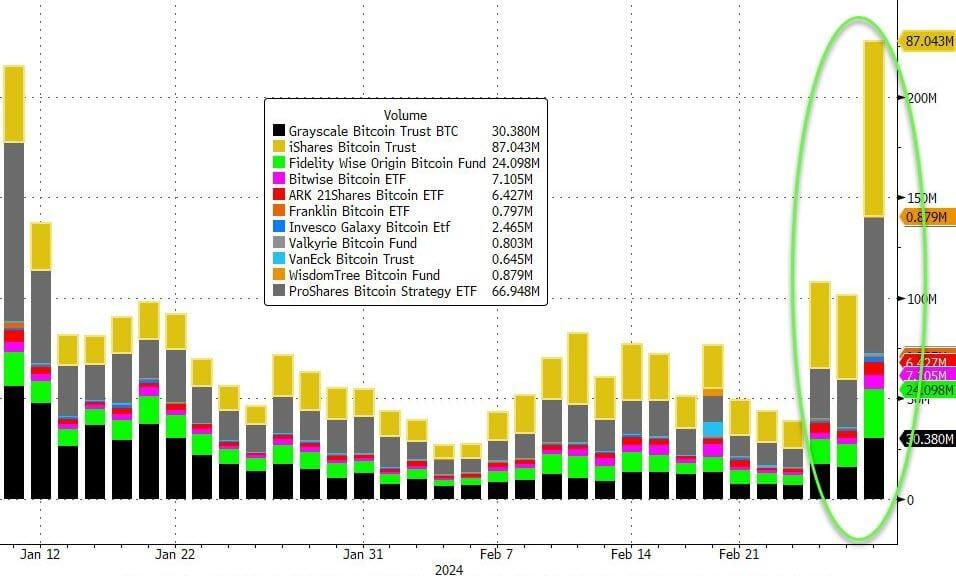Select the 'iShares Bitcoin Trust' legend label
This screenshot has height=576, width=956.
coord(352,147)
